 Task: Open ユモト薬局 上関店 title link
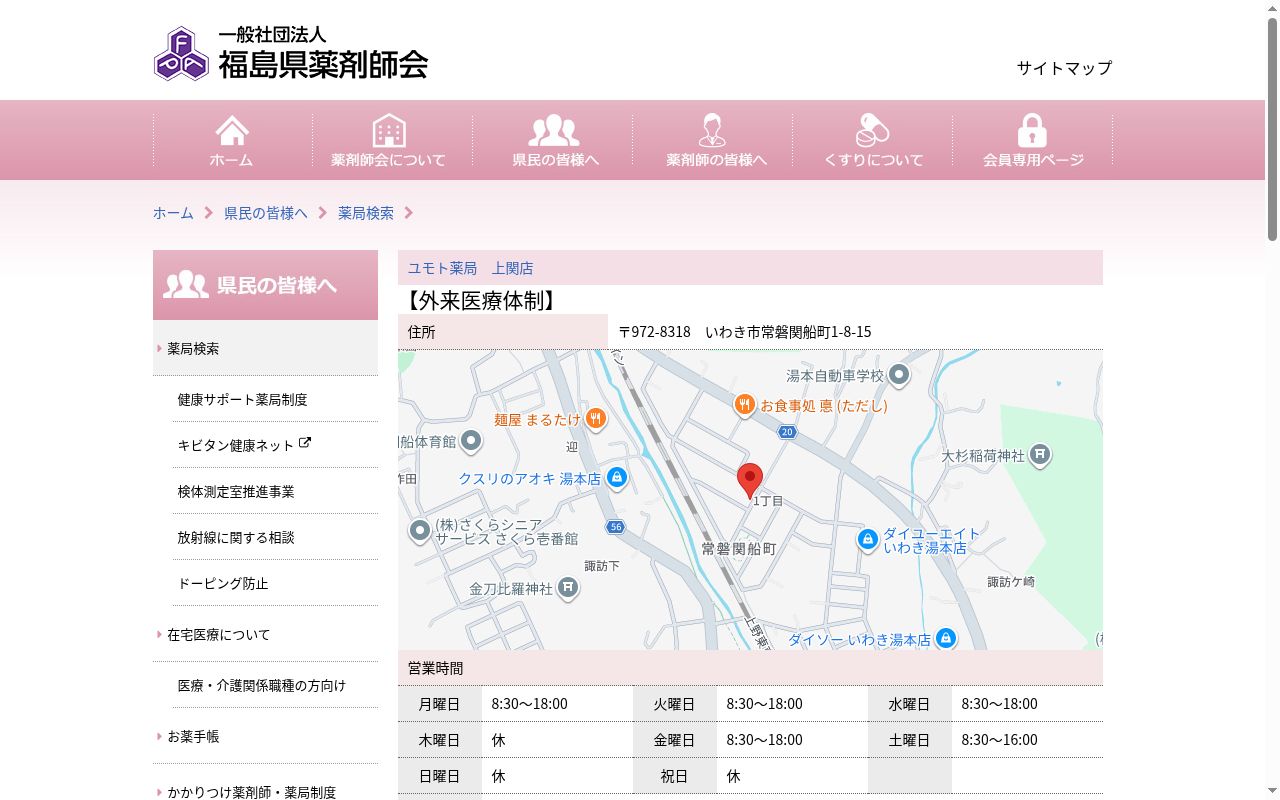pyautogui.click(x=470, y=268)
